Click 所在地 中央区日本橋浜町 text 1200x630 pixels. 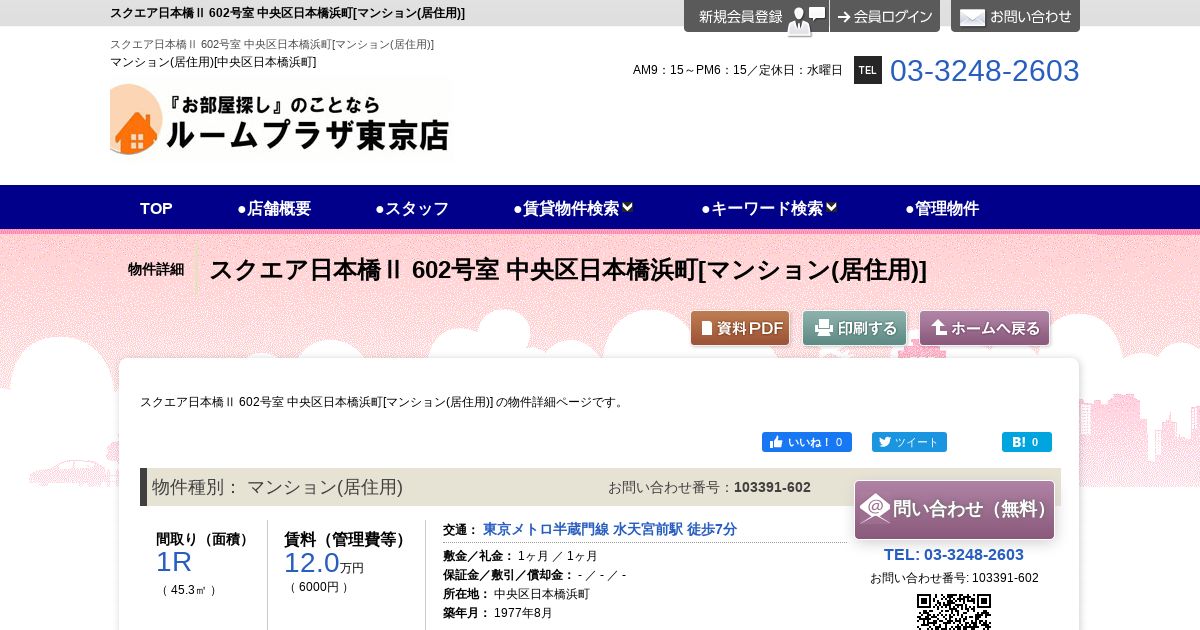pyautogui.click(x=516, y=594)
